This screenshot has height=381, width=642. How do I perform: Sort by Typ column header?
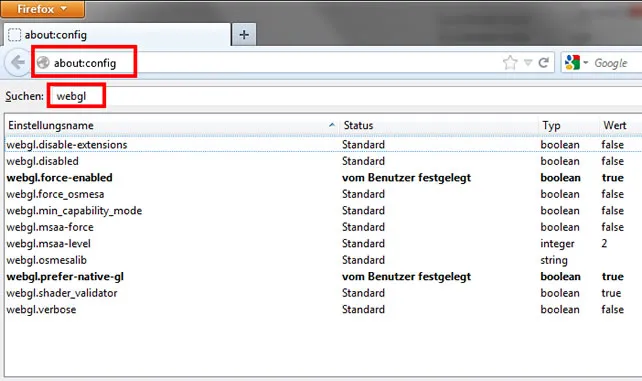[568, 125]
